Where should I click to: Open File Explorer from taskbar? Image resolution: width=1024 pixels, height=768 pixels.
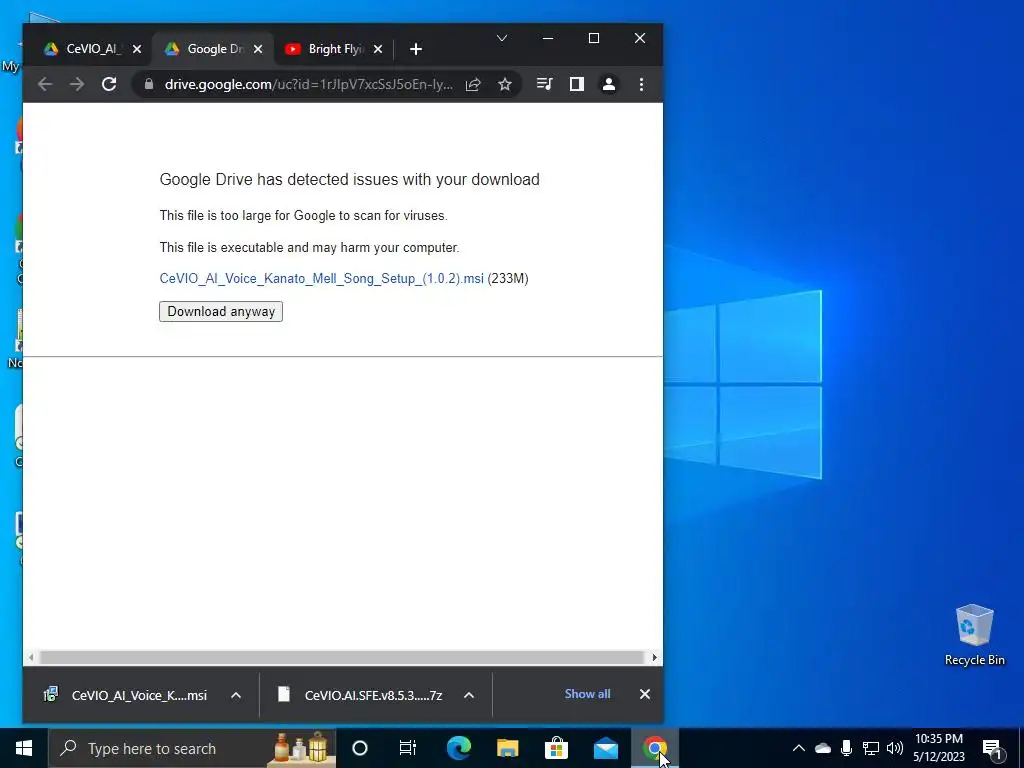click(507, 748)
